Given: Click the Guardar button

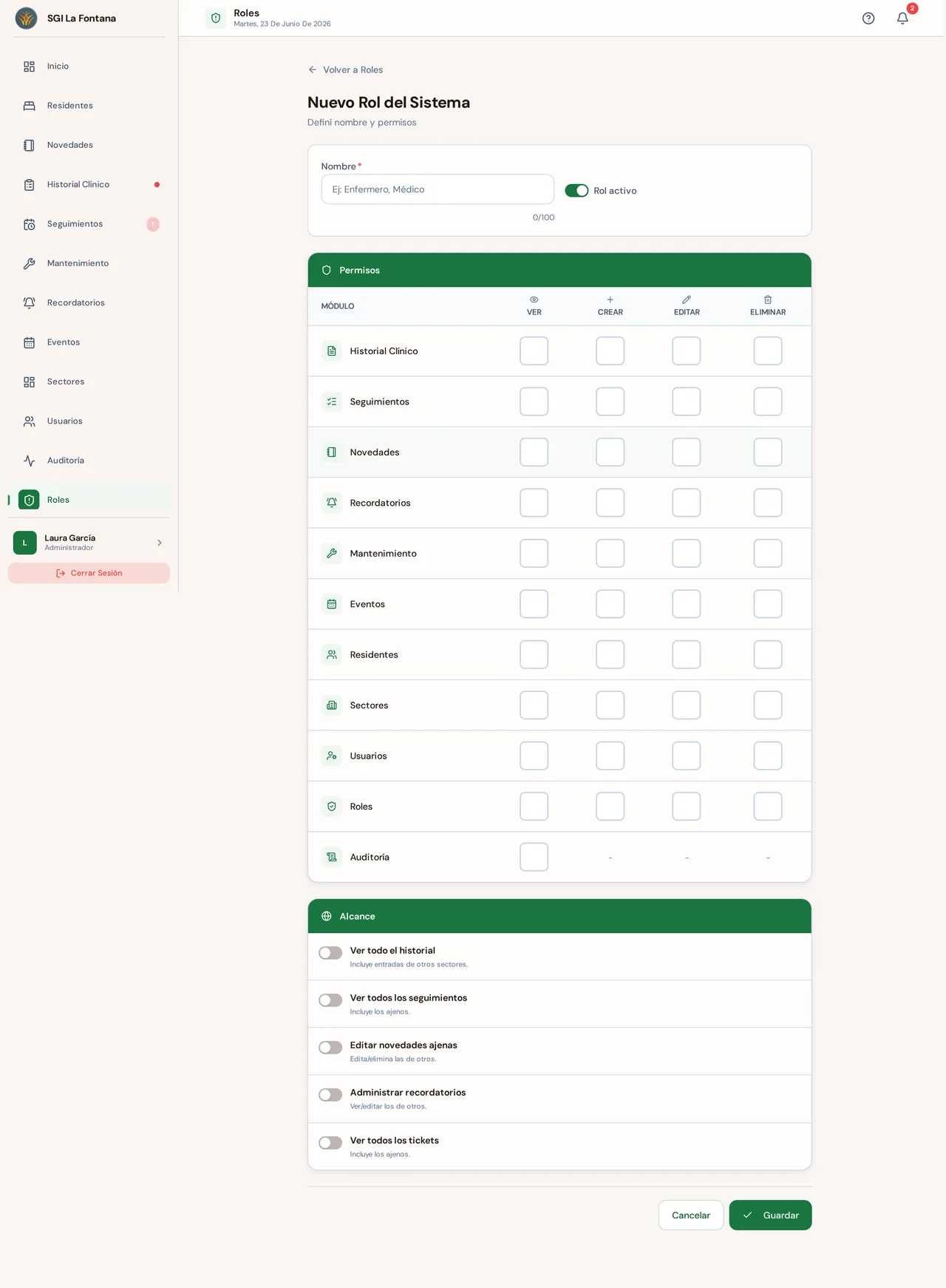Looking at the screenshot, I should (x=770, y=1216).
